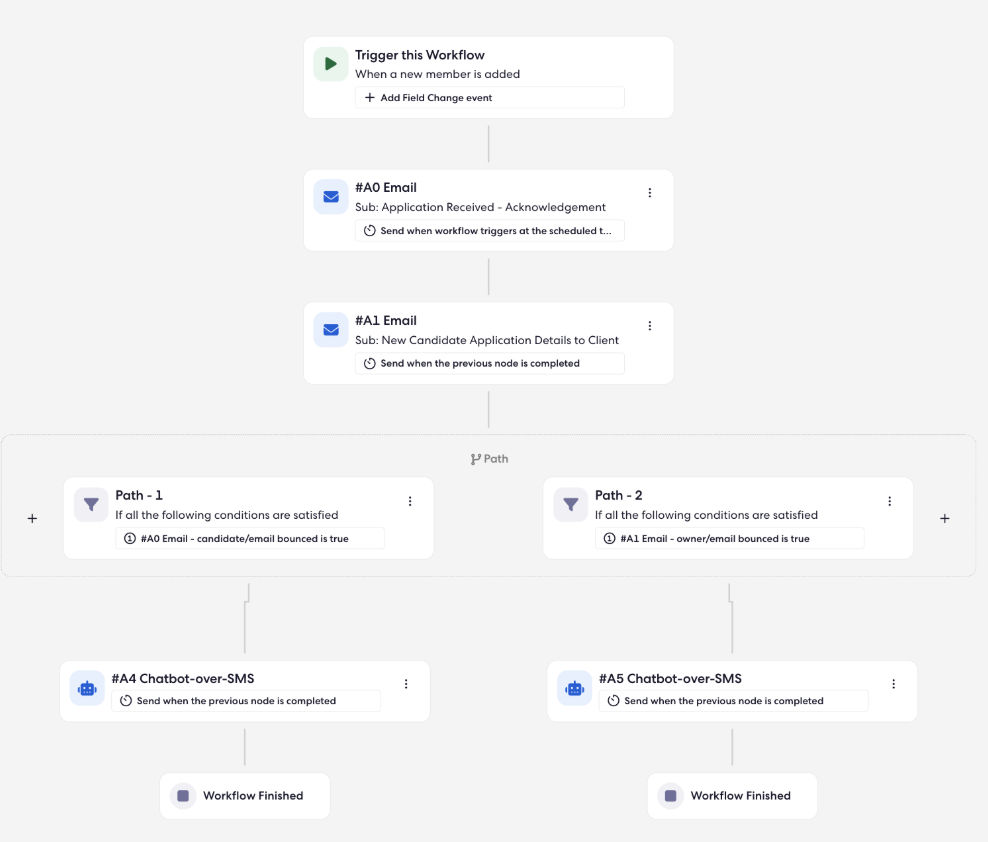Open the Path - 1 three-dot options menu
Screen dimensions: 988x842
pyautogui.click(x=410, y=501)
